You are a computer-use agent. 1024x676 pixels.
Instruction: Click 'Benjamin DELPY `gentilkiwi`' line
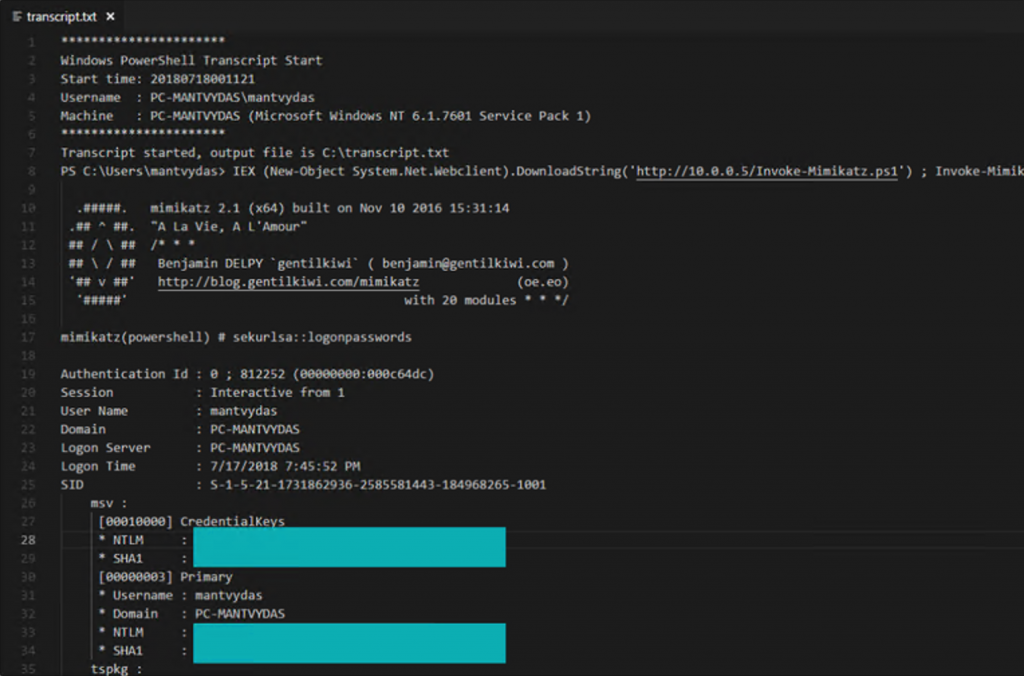point(363,263)
